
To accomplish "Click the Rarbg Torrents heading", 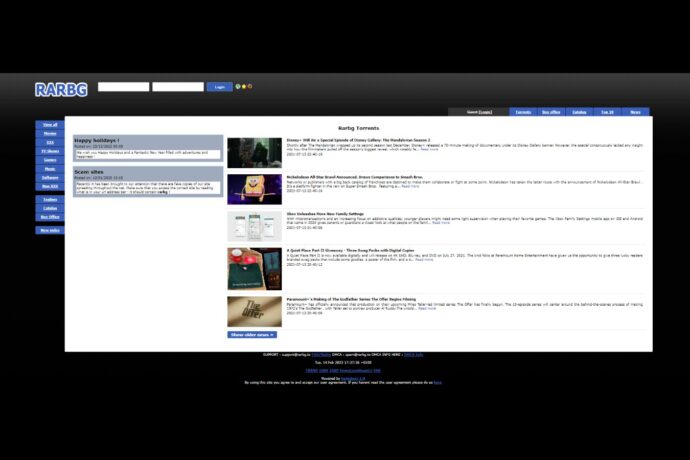I will coord(358,128).
